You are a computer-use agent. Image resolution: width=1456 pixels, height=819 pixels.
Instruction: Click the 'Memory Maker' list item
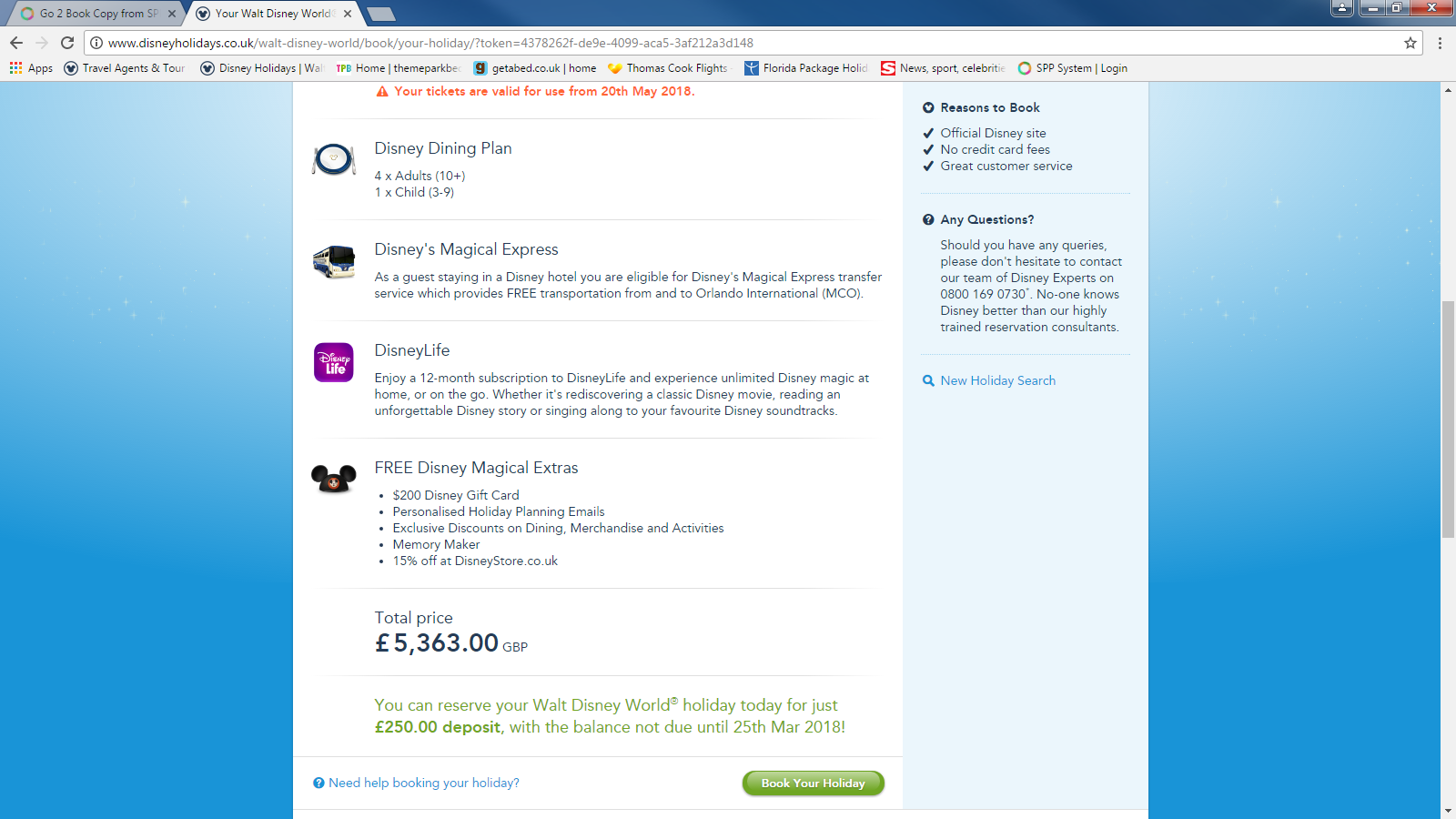coord(437,544)
